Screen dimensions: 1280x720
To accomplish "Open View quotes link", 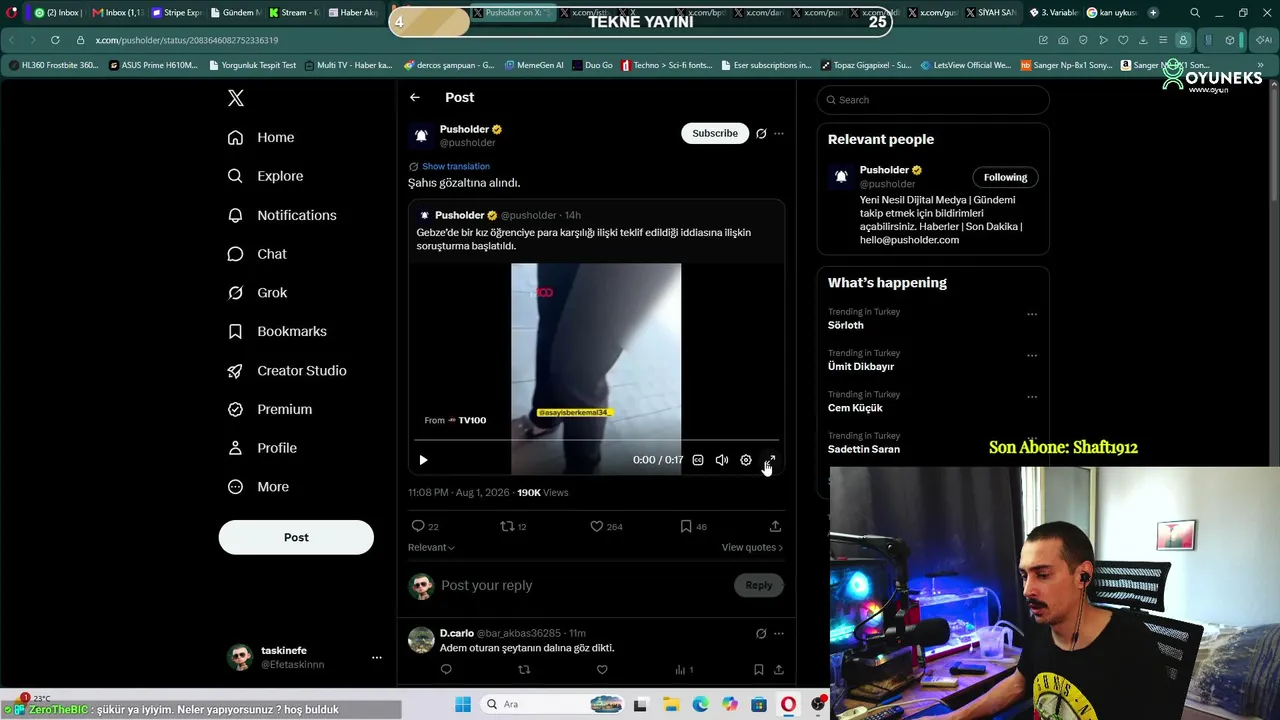I will pyautogui.click(x=752, y=547).
